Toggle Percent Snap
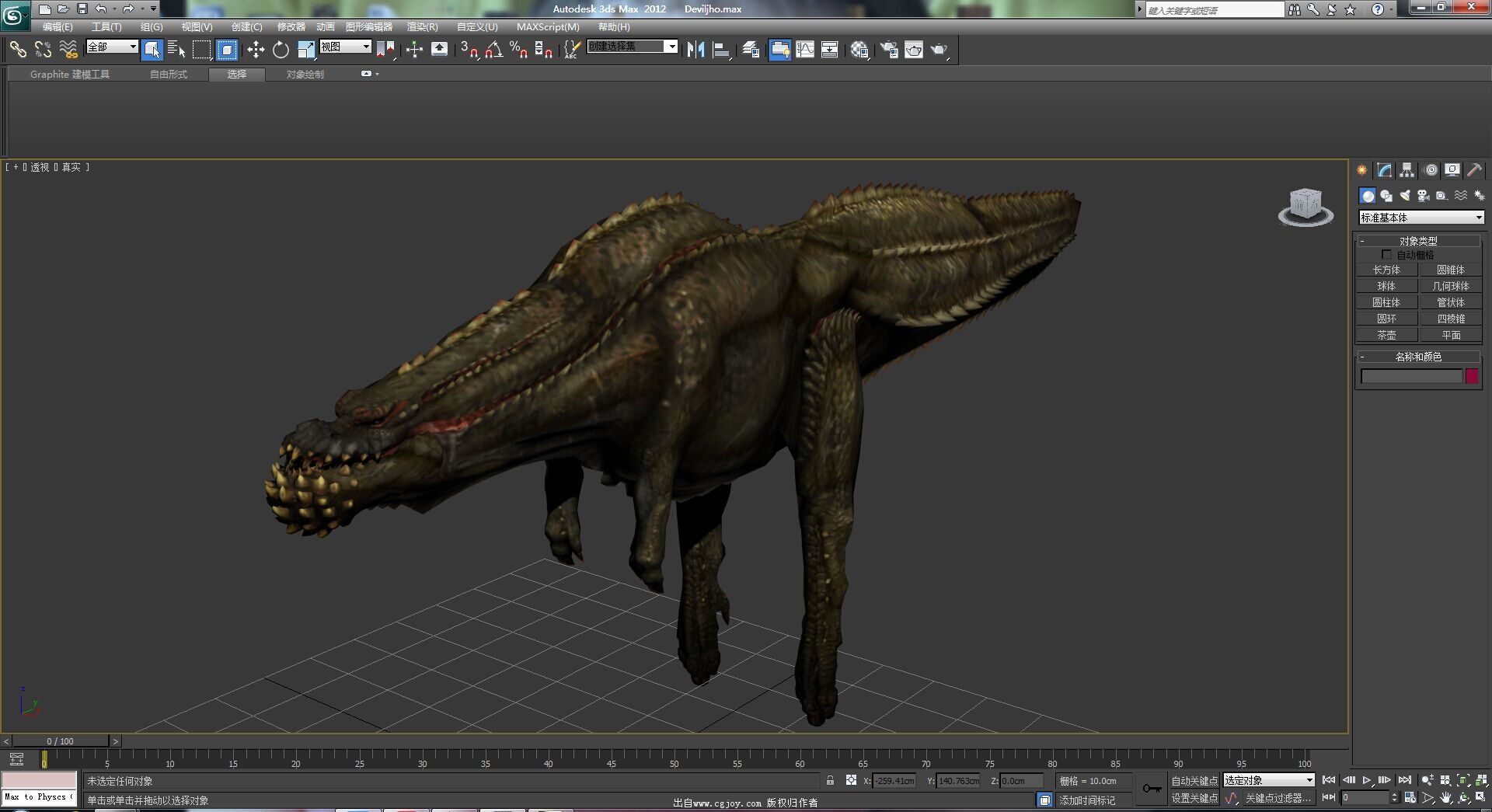Image resolution: width=1492 pixels, height=812 pixels. pos(518,50)
